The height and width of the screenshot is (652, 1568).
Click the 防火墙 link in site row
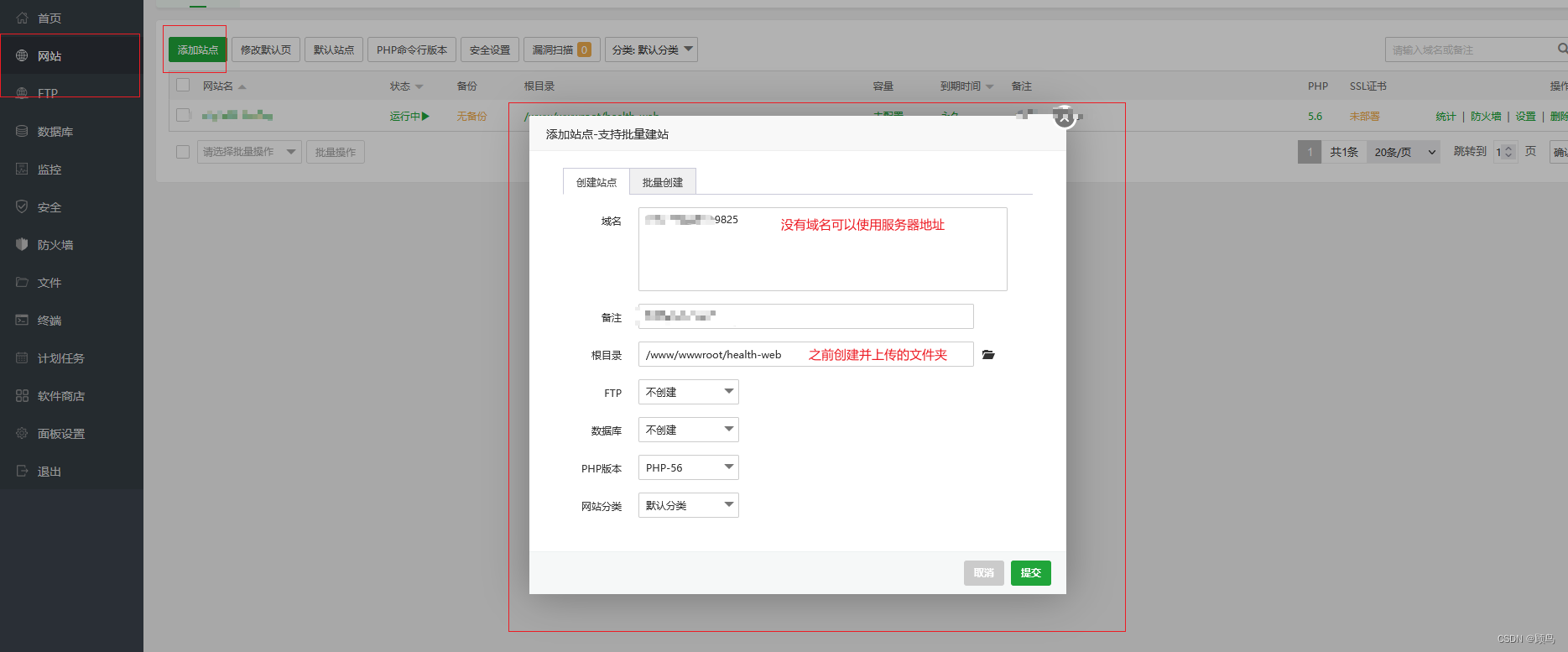(1486, 117)
